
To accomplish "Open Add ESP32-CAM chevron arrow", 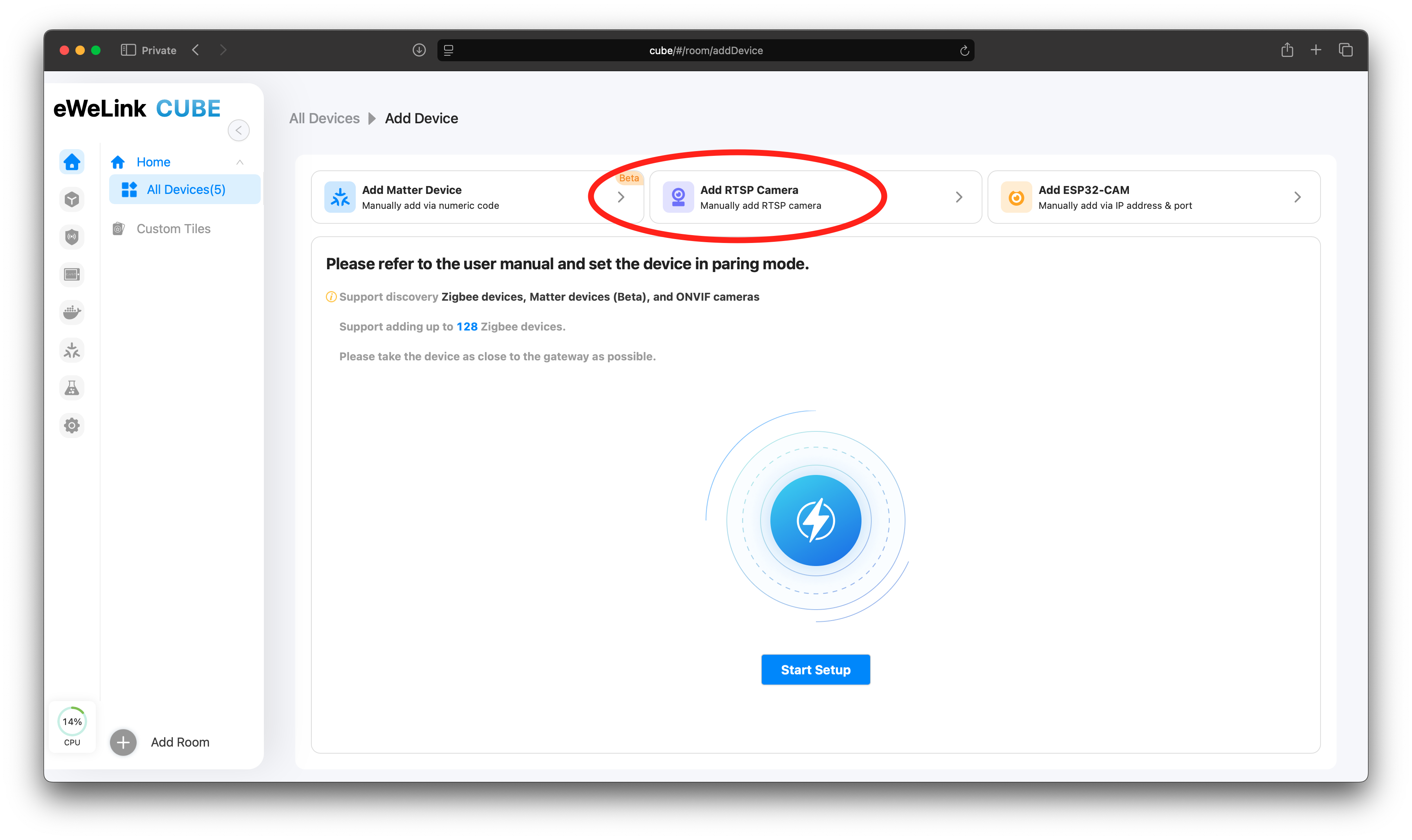I will click(x=1297, y=197).
